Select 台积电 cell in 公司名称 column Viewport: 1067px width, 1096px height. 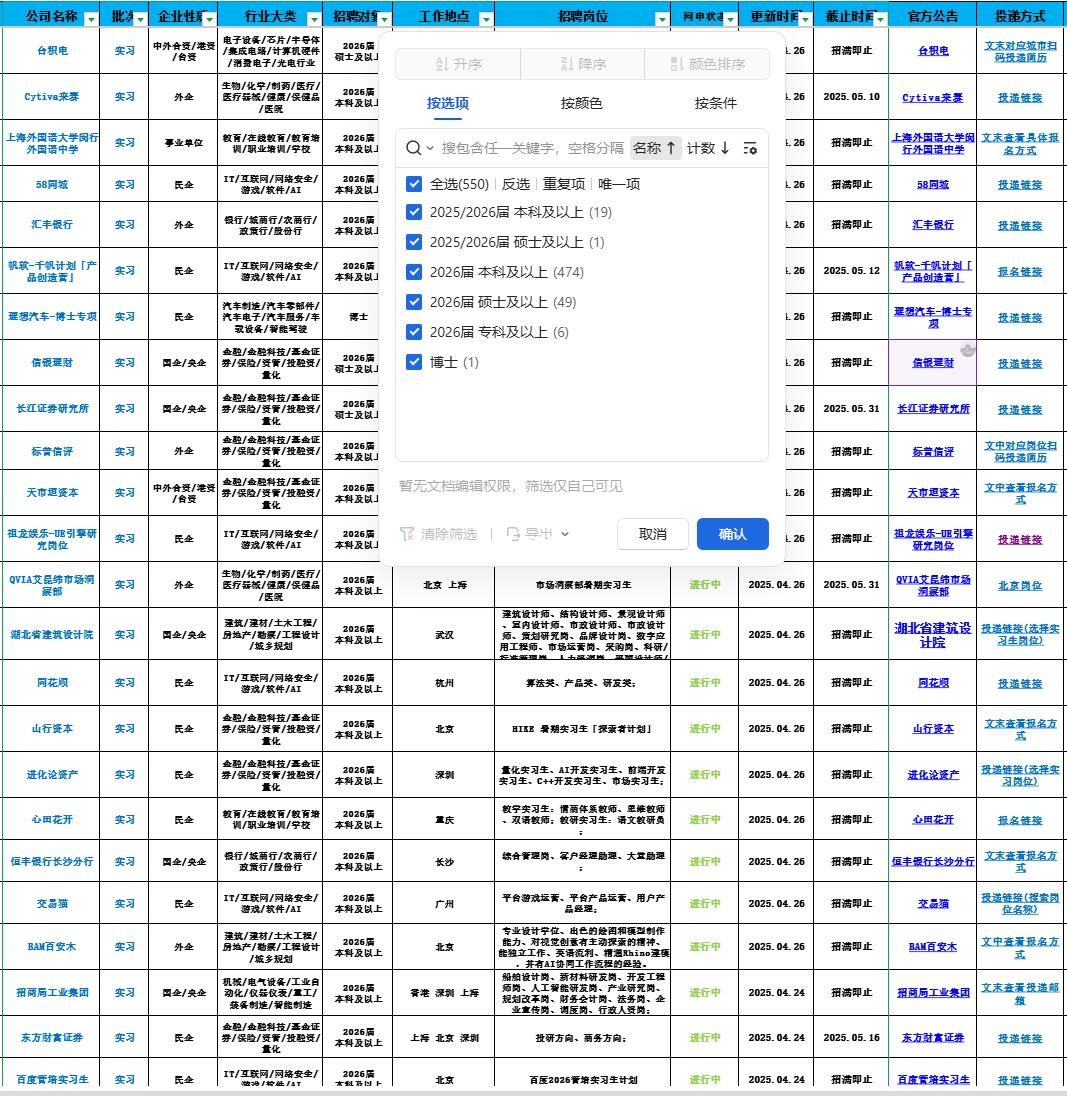(52, 50)
